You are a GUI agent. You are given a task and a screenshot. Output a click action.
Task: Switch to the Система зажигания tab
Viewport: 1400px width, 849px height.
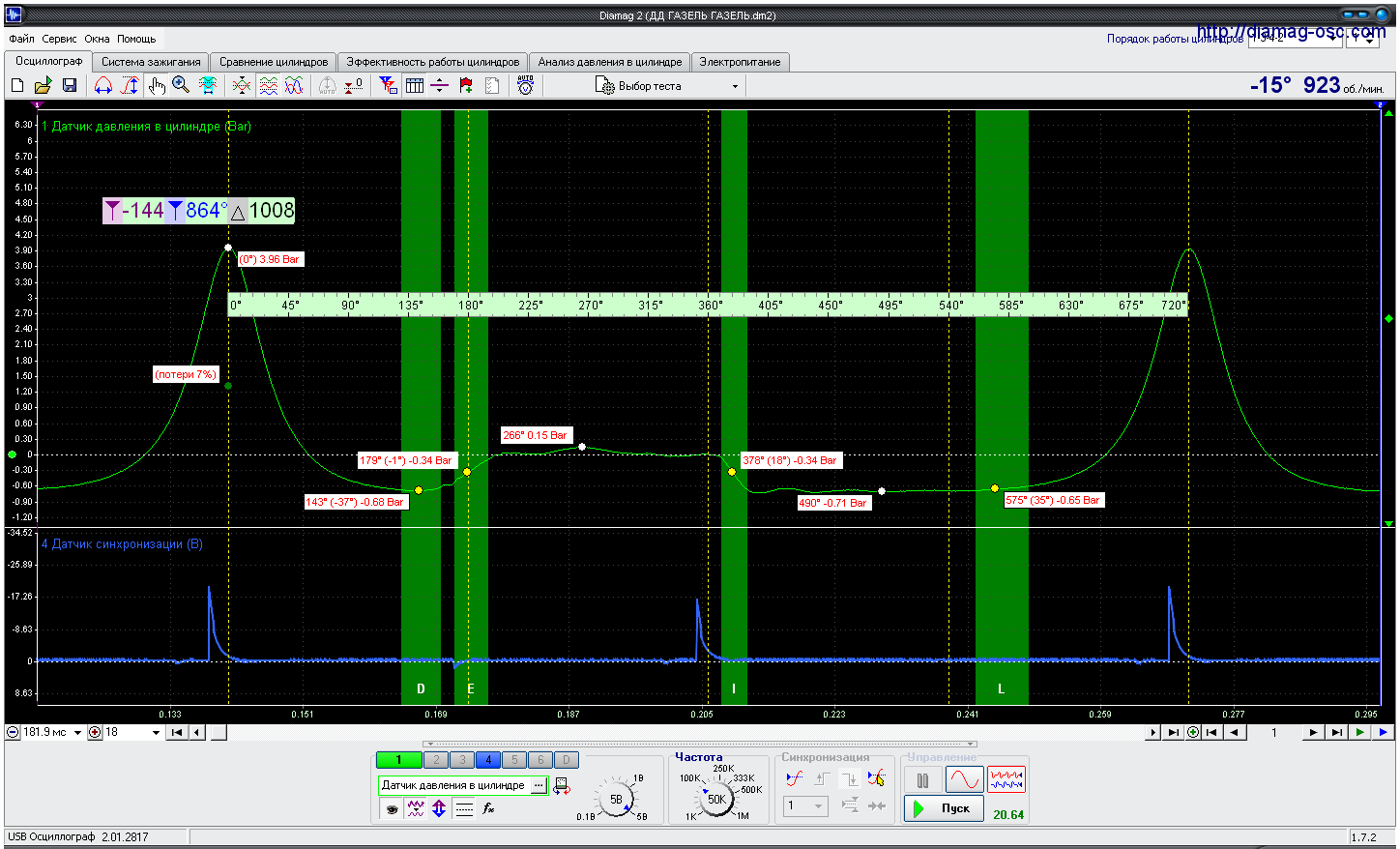coord(151,62)
